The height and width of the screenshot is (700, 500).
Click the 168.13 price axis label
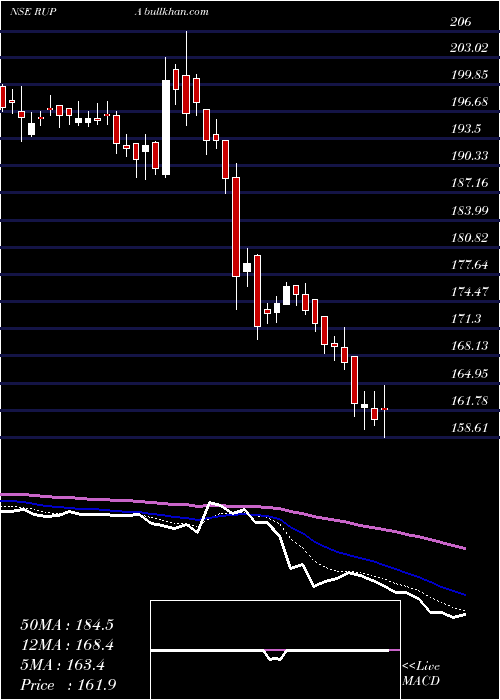click(x=469, y=346)
